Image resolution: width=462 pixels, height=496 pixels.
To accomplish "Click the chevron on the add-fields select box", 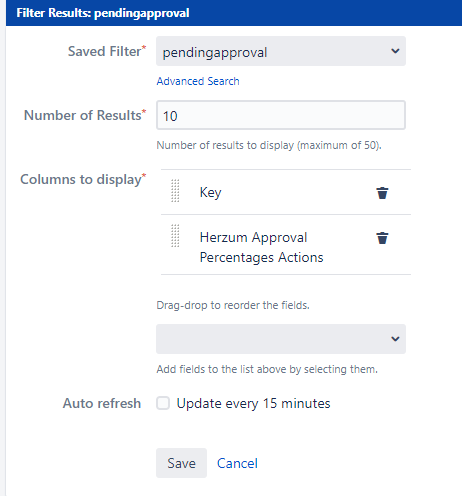I will pos(395,339).
